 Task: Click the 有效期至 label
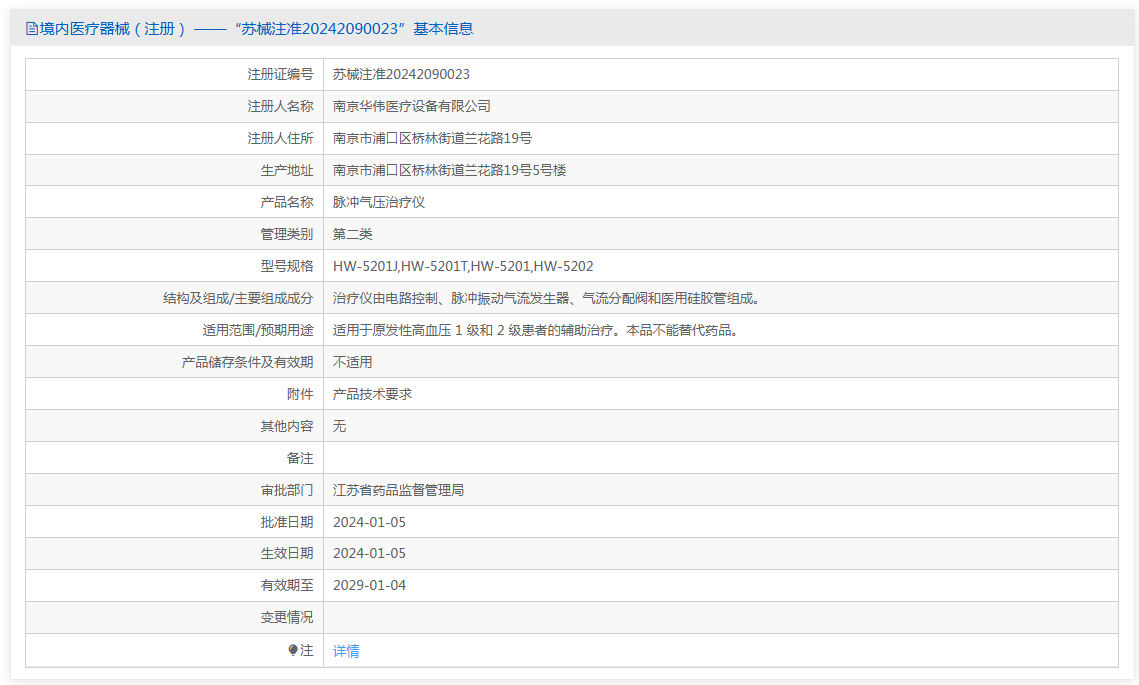click(x=286, y=585)
